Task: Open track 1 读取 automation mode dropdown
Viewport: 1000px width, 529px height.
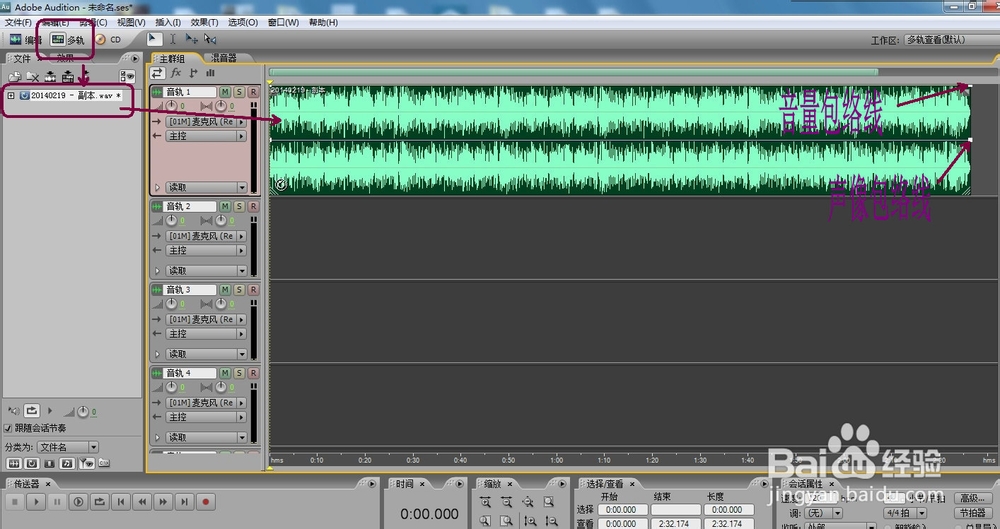Action: pyautogui.click(x=207, y=188)
